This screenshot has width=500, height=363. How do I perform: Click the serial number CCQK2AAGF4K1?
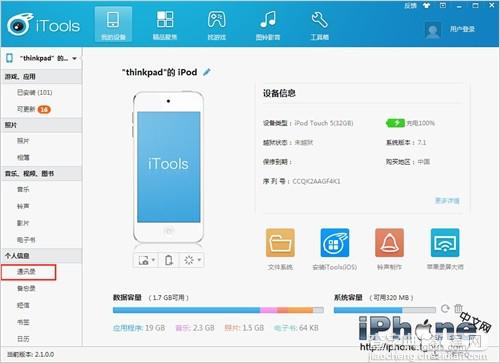[x=316, y=181]
